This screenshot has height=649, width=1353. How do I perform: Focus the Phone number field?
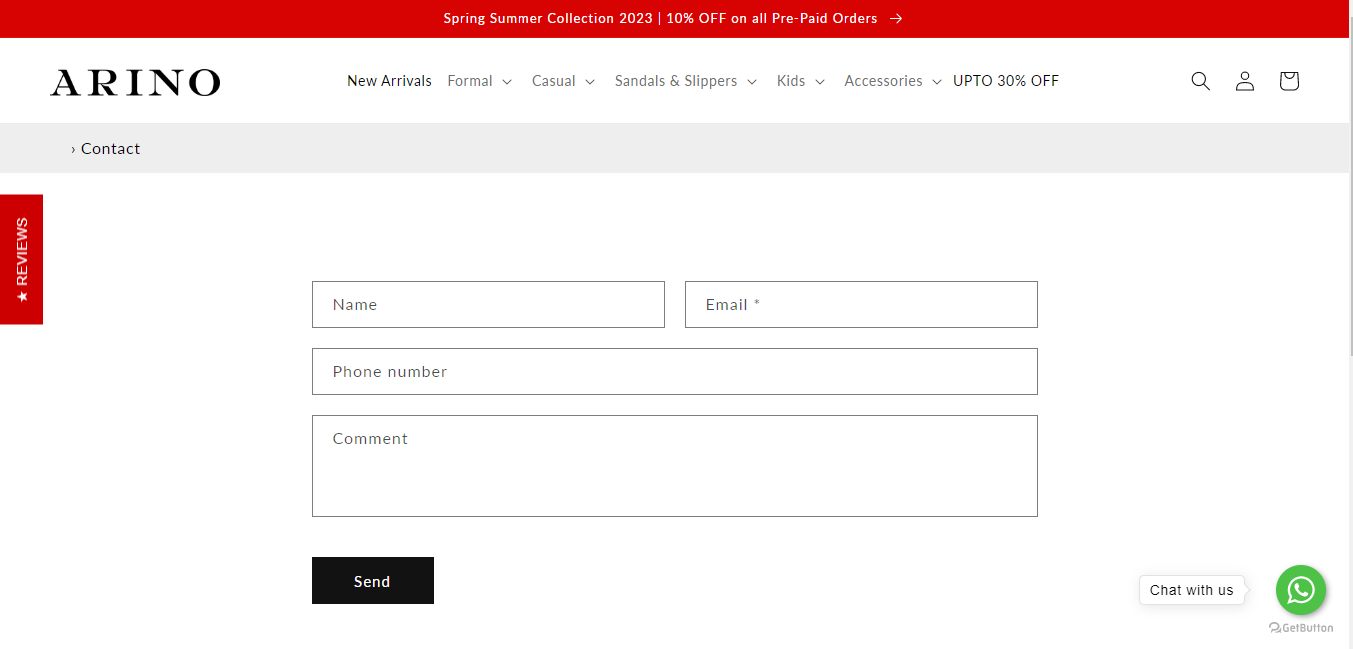[x=675, y=371]
